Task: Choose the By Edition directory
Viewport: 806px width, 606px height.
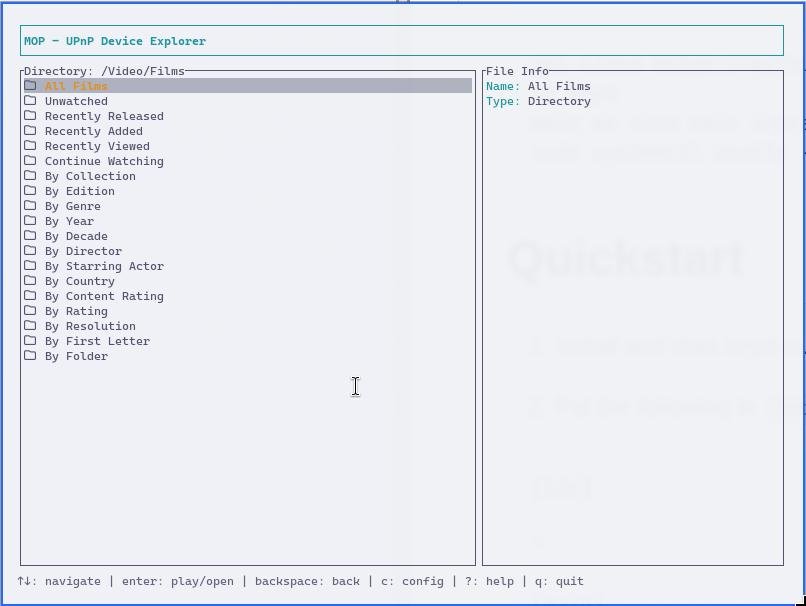Action: [80, 191]
